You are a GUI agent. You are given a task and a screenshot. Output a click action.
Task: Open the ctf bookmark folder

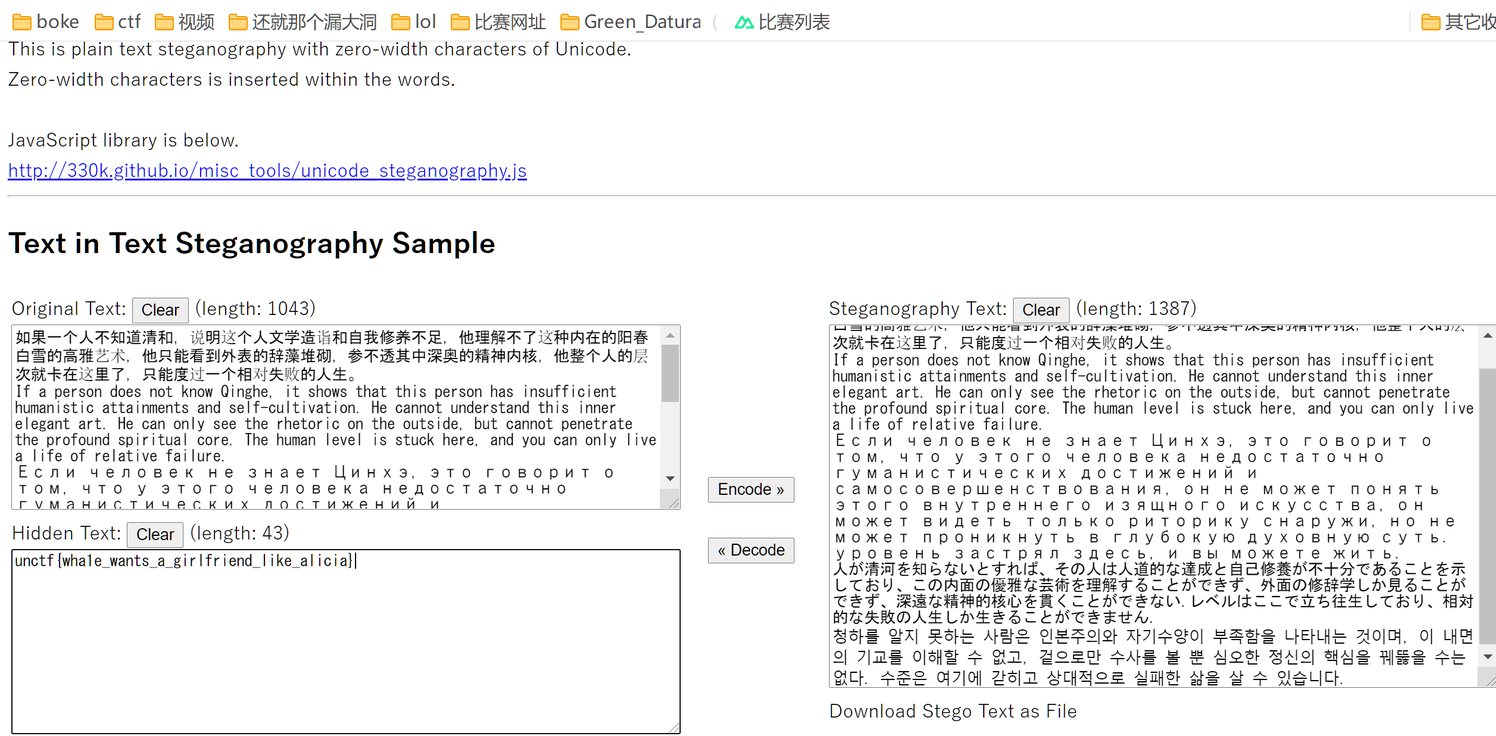point(118,21)
